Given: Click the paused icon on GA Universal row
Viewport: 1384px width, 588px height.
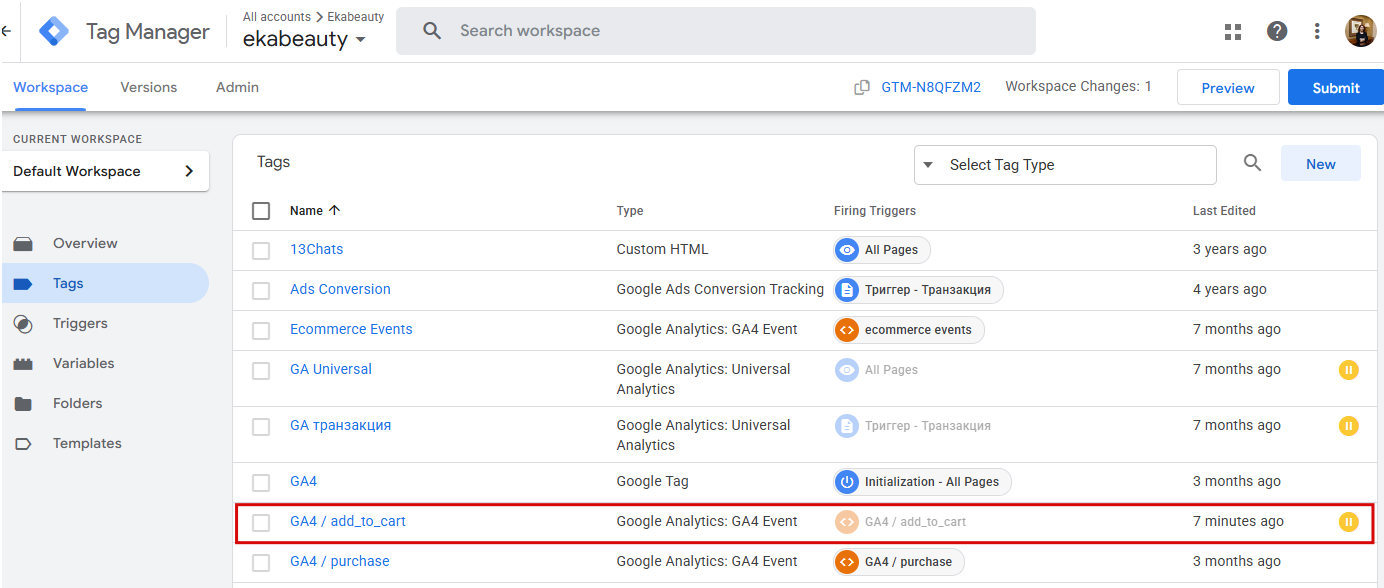Looking at the screenshot, I should (x=1348, y=370).
